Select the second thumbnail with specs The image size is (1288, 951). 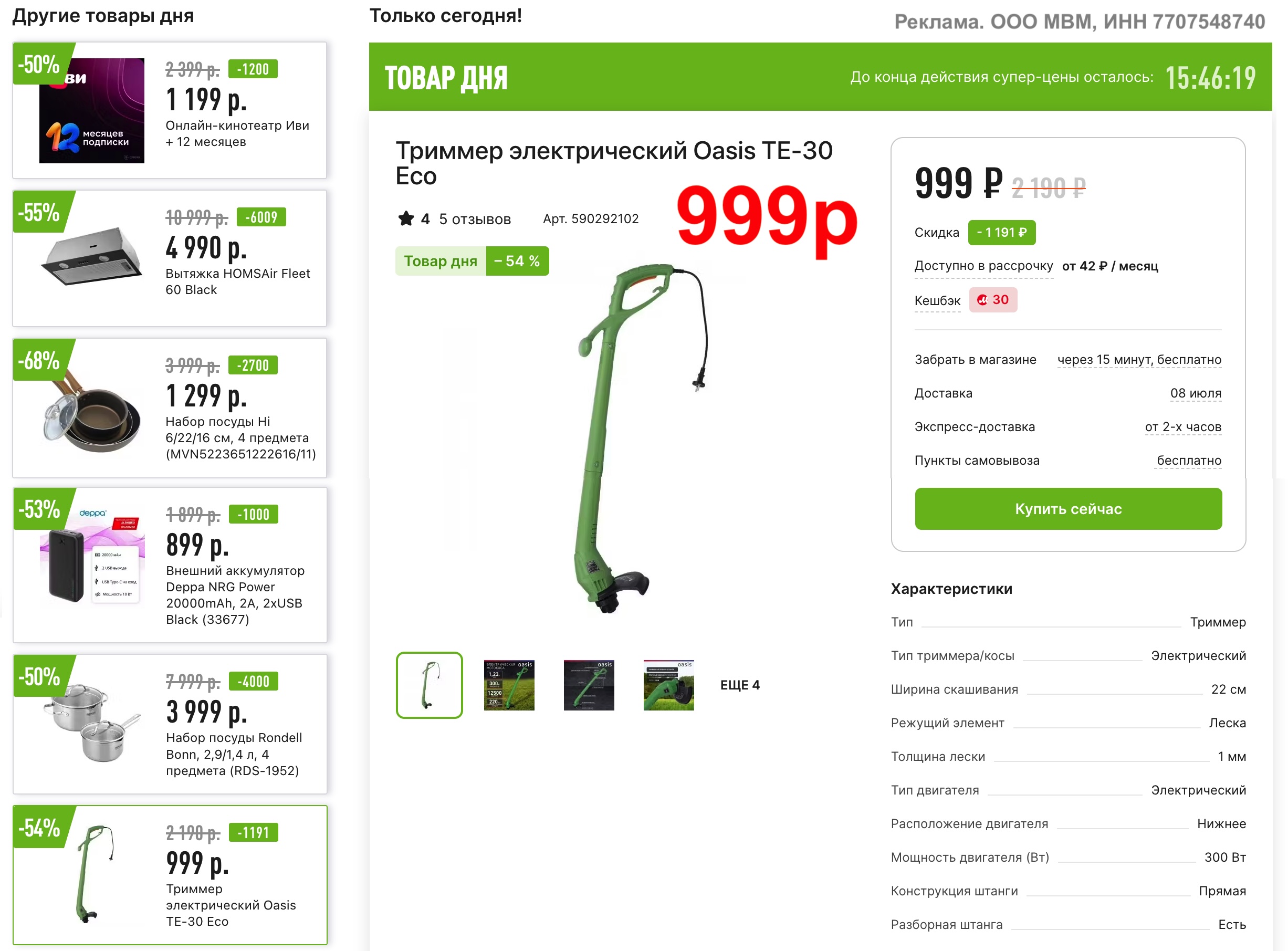pyautogui.click(x=509, y=685)
